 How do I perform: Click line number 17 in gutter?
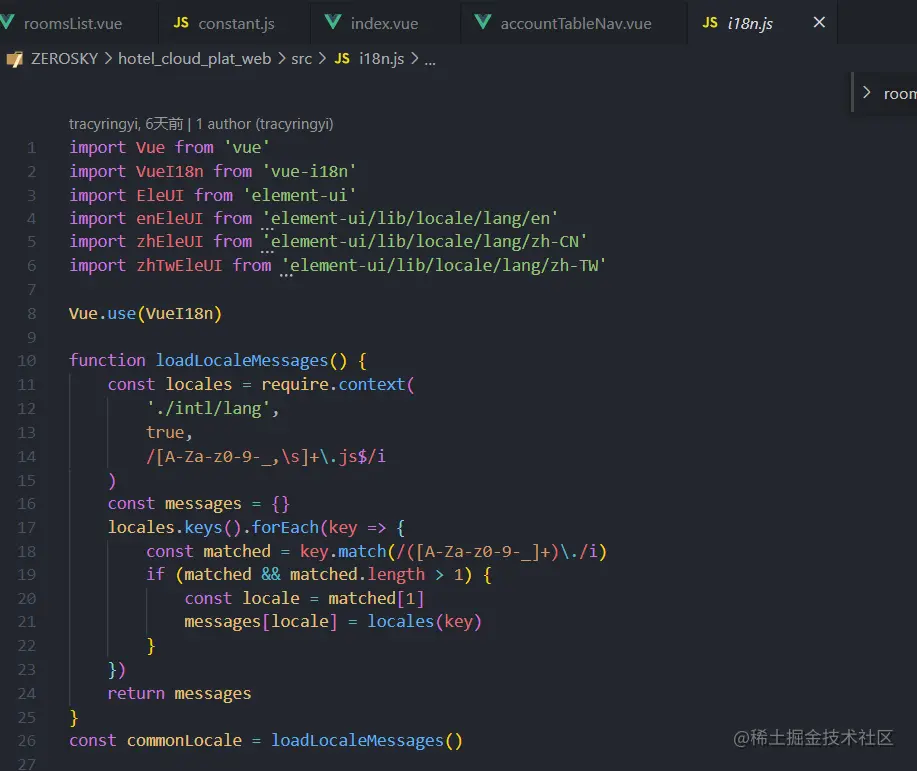pyautogui.click(x=26, y=528)
